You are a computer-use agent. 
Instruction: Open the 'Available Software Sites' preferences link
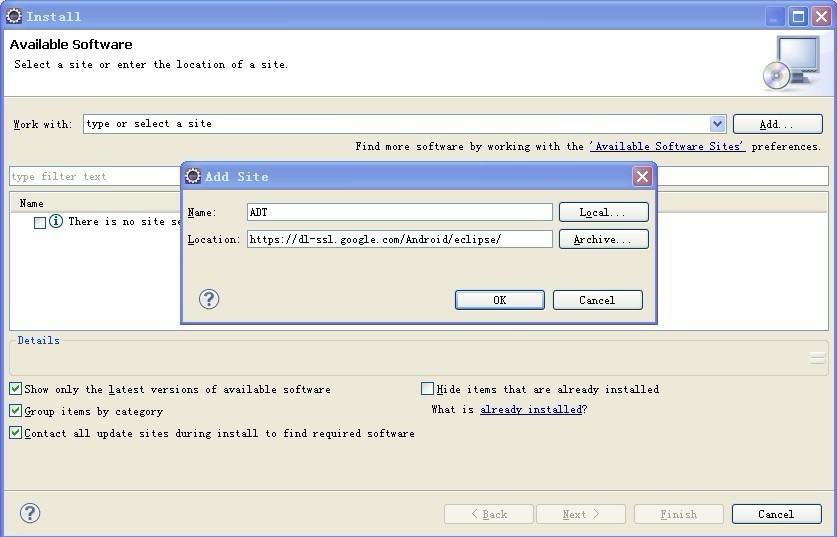[667, 146]
